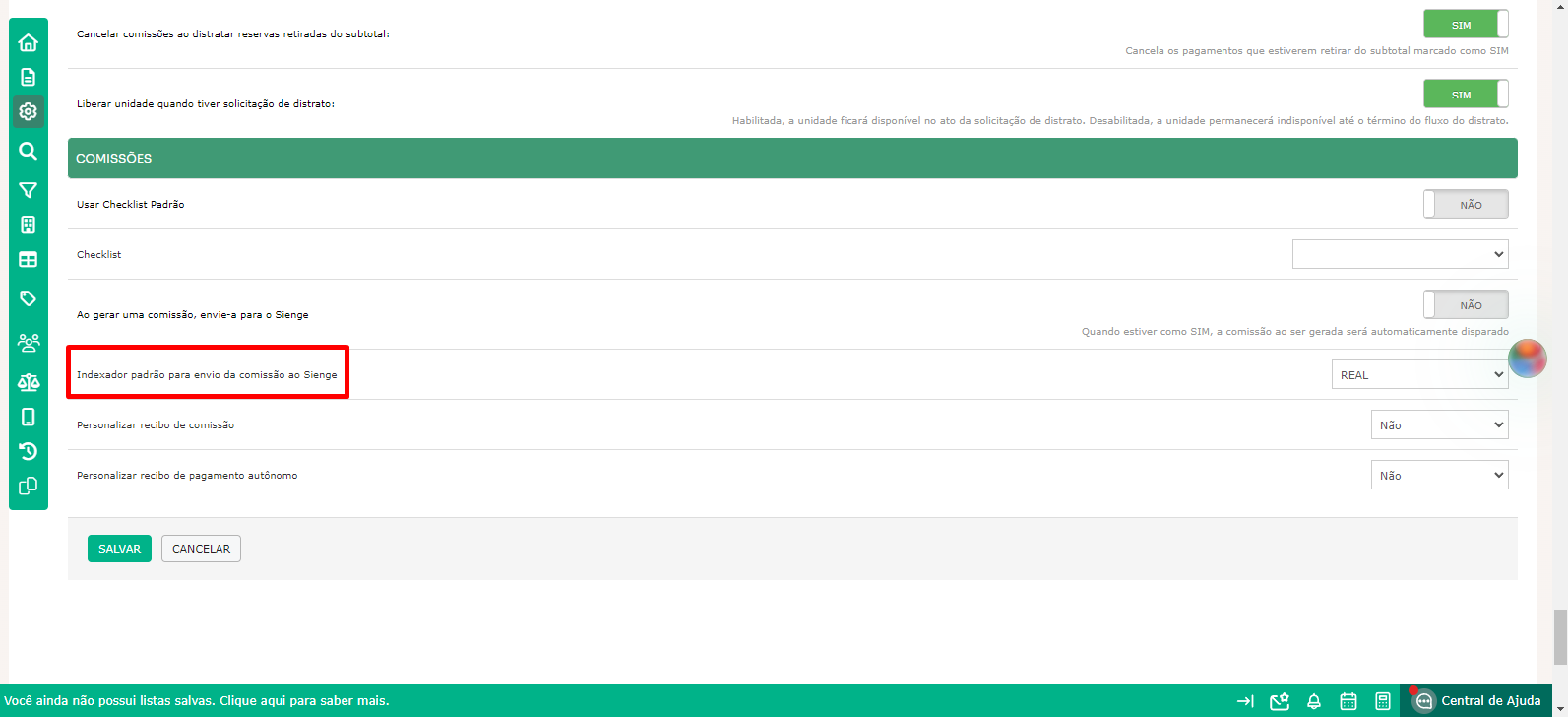This screenshot has width=1568, height=717.
Task: Click the scrollbar down arrow
Action: (x=1560, y=709)
